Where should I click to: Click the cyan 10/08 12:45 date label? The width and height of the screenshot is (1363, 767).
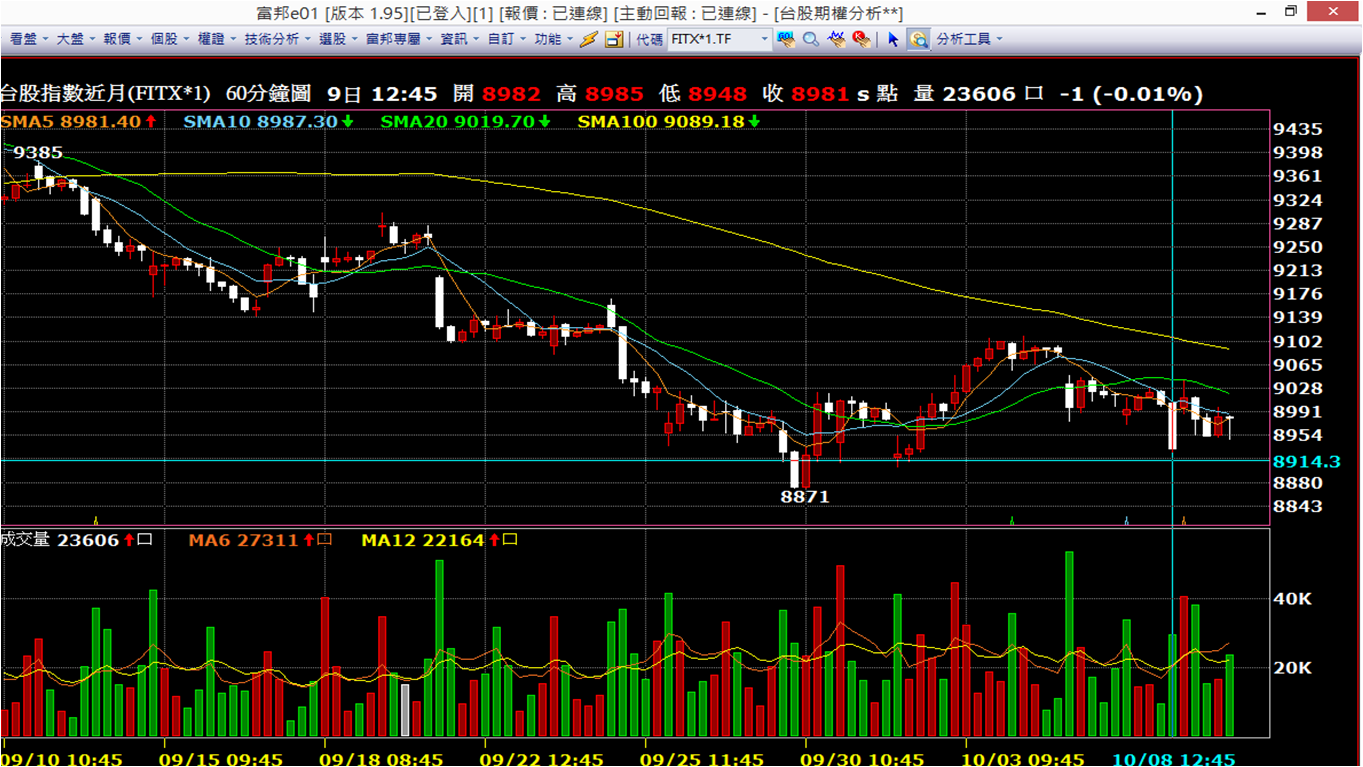pyautogui.click(x=1174, y=758)
